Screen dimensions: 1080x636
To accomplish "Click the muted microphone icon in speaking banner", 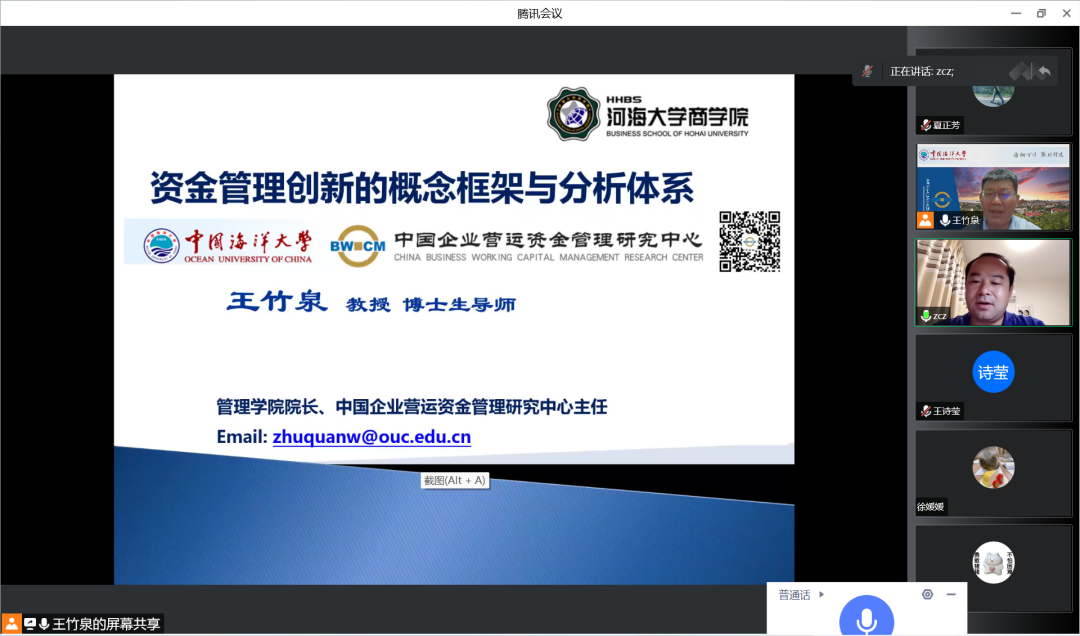I will click(867, 71).
